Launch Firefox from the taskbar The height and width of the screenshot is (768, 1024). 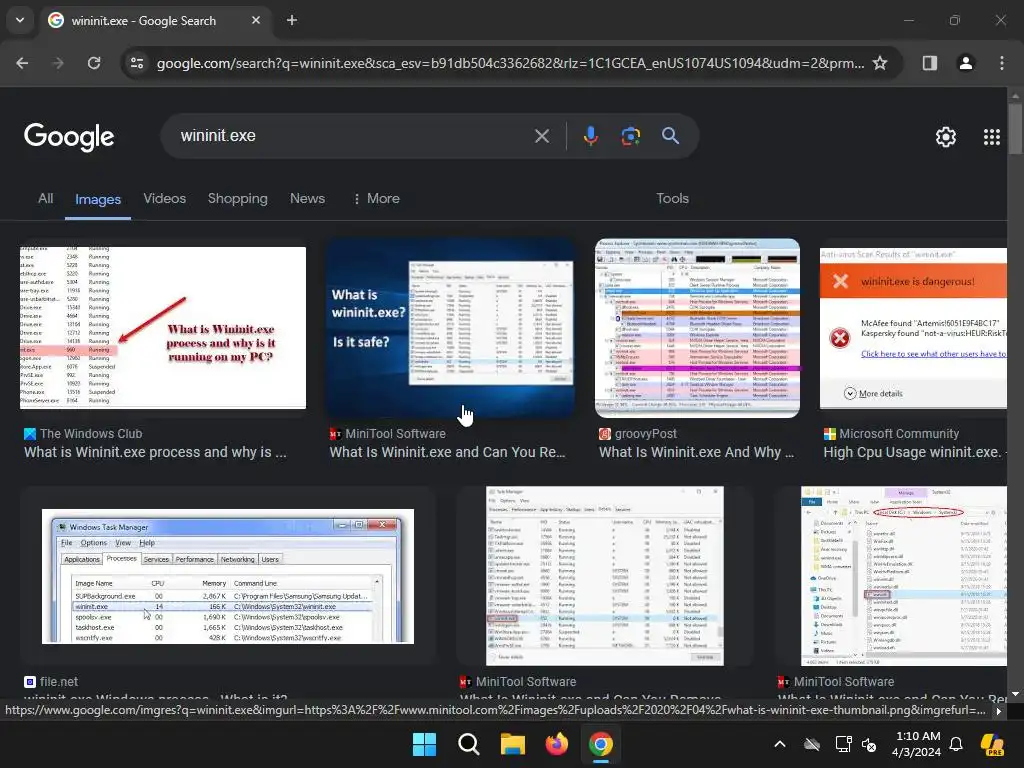coord(556,744)
